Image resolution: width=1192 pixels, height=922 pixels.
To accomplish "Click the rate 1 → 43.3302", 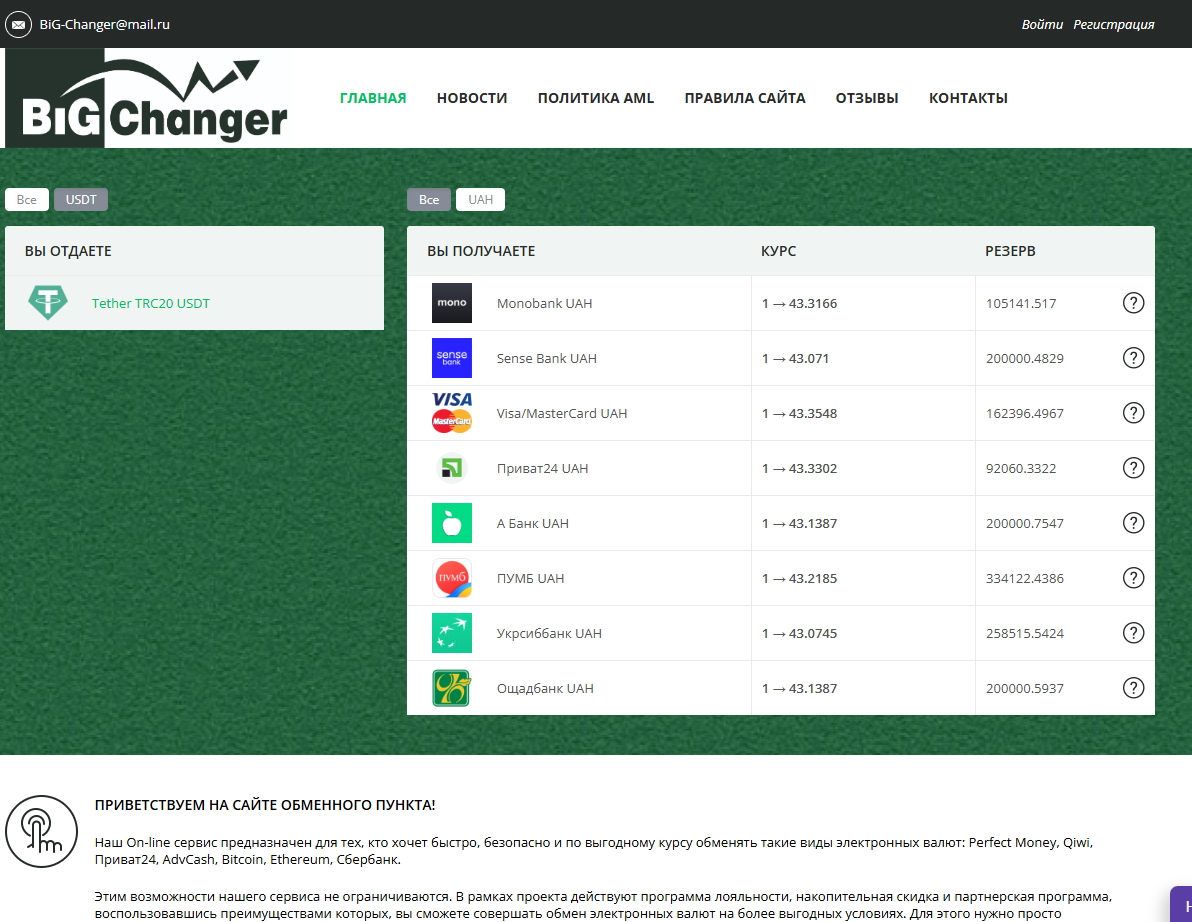I will pos(799,468).
